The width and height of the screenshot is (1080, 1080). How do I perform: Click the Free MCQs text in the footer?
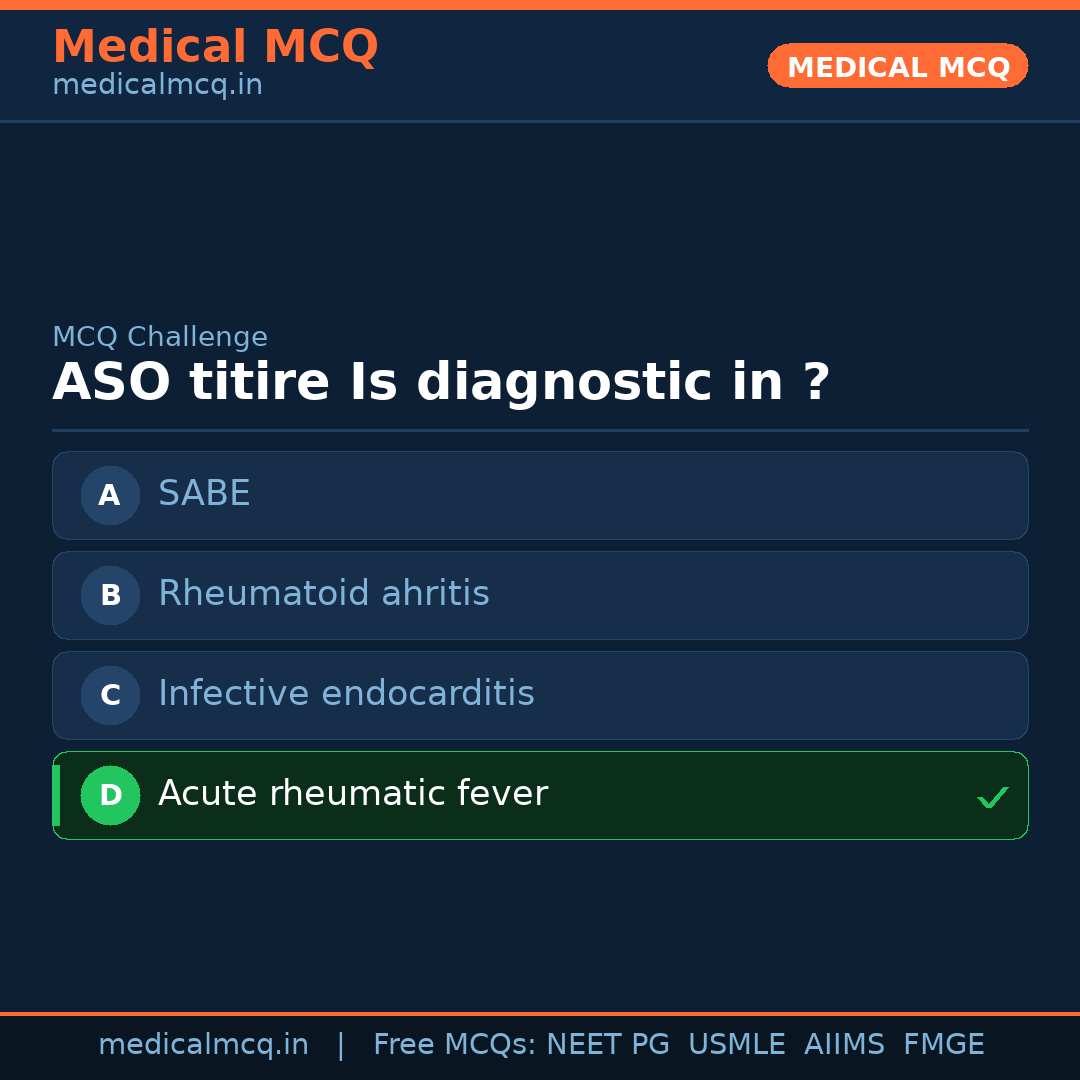coord(455,1045)
